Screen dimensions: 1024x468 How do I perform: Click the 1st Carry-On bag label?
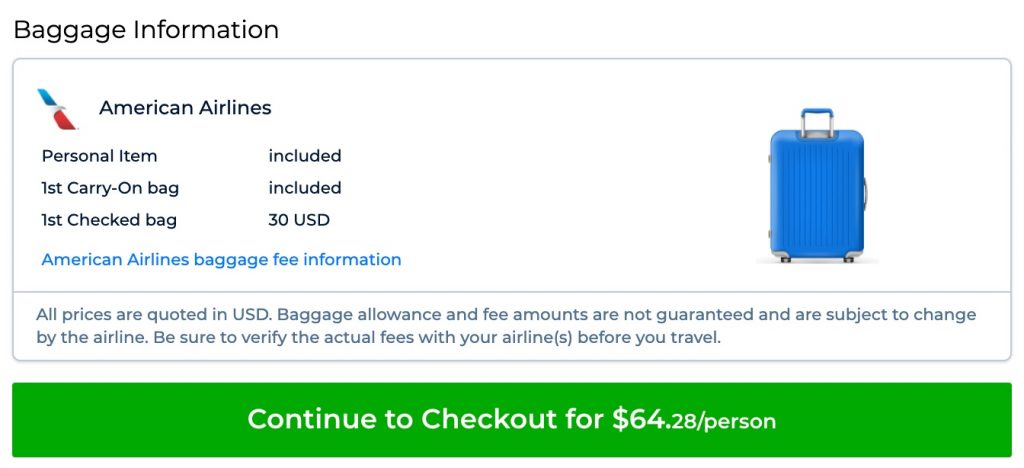click(x=110, y=188)
